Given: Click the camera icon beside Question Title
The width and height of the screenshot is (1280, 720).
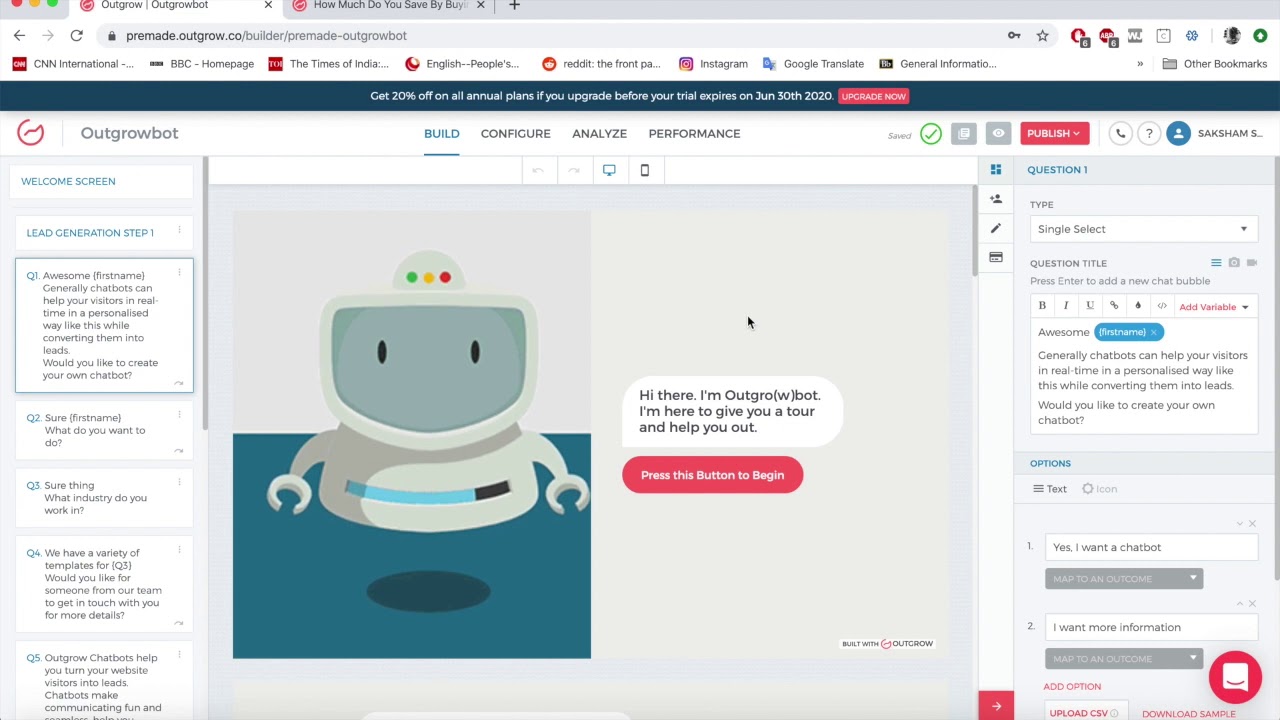Looking at the screenshot, I should pyautogui.click(x=1235, y=262).
